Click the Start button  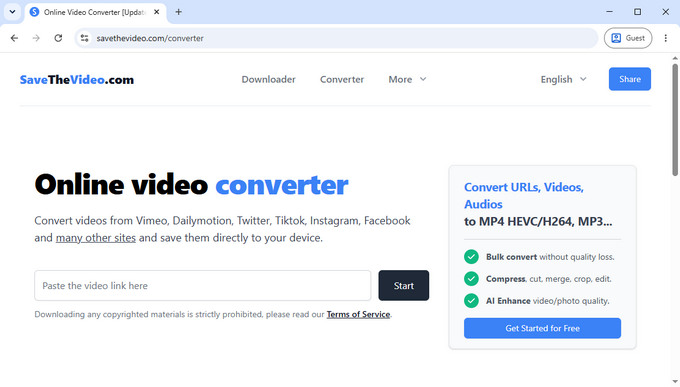click(404, 285)
